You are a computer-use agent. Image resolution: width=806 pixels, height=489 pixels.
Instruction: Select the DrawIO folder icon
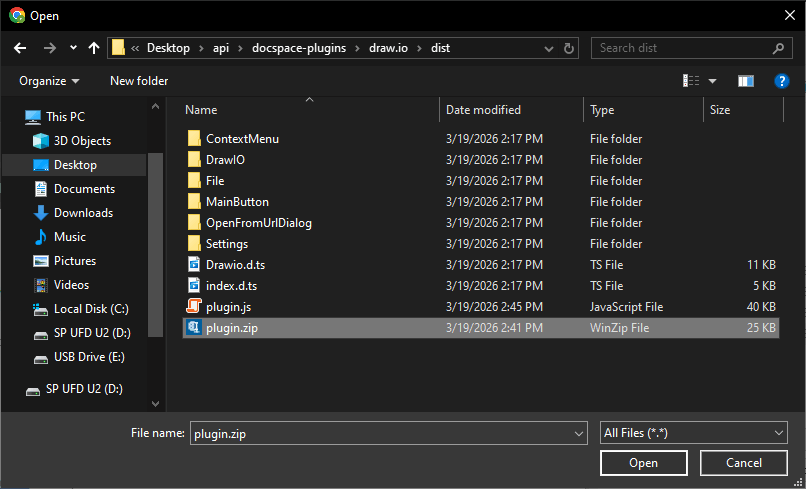tap(194, 159)
